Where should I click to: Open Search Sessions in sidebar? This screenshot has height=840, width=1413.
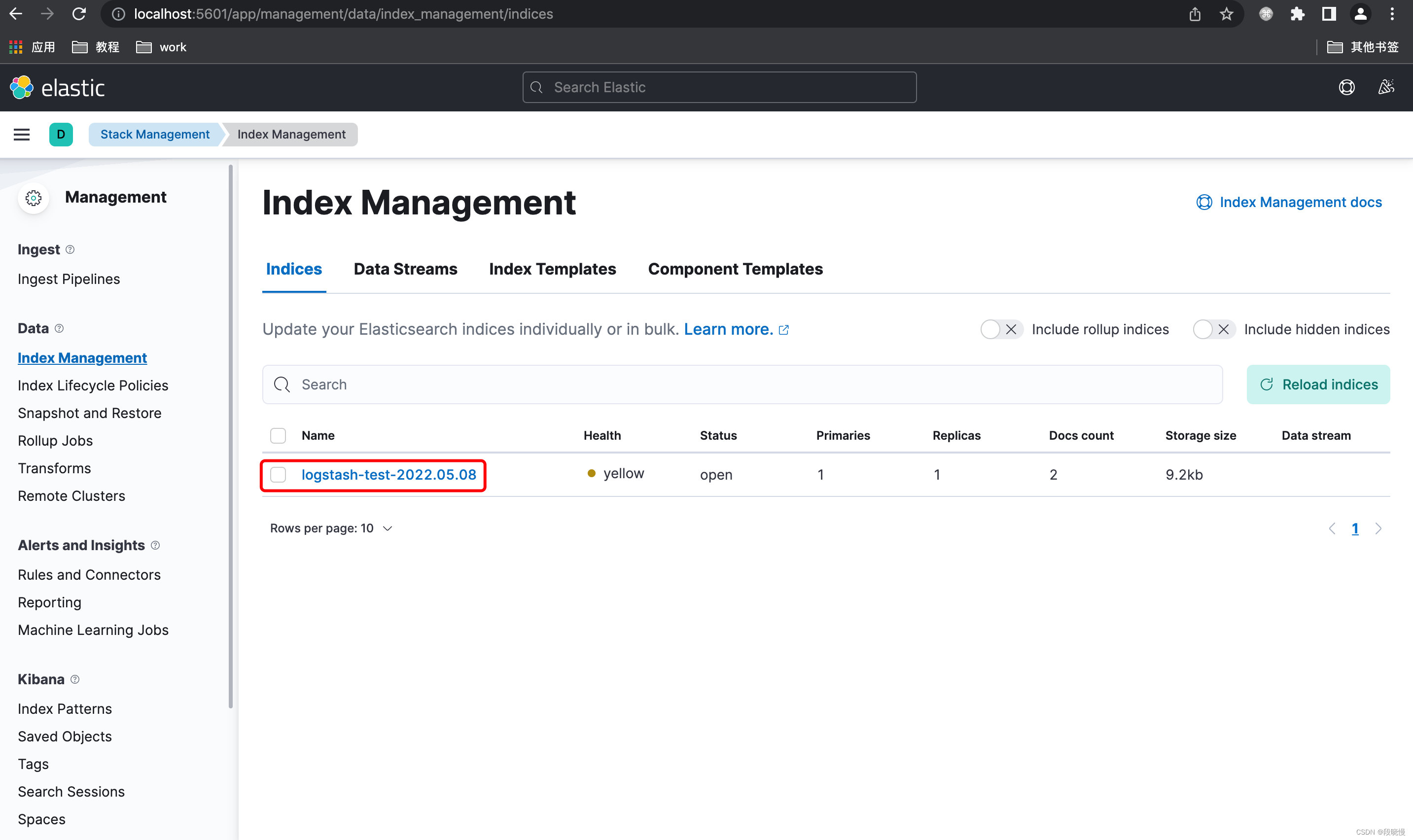[x=71, y=791]
